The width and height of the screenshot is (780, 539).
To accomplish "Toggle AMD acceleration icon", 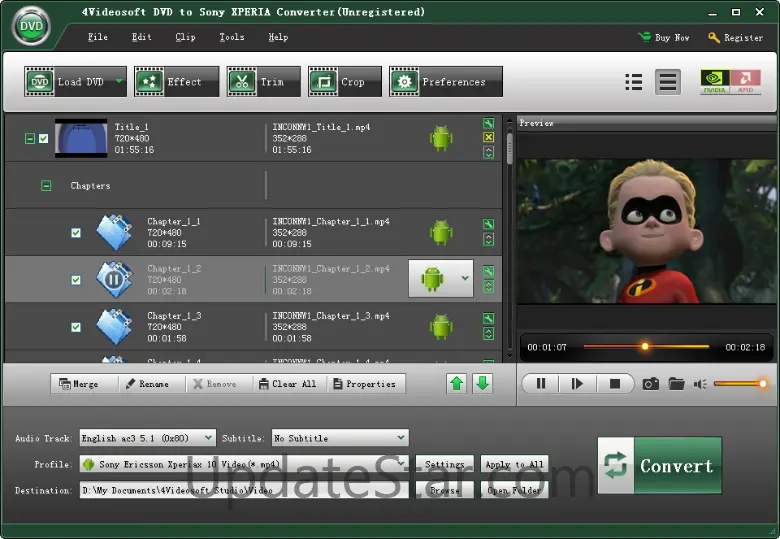I will pos(745,82).
